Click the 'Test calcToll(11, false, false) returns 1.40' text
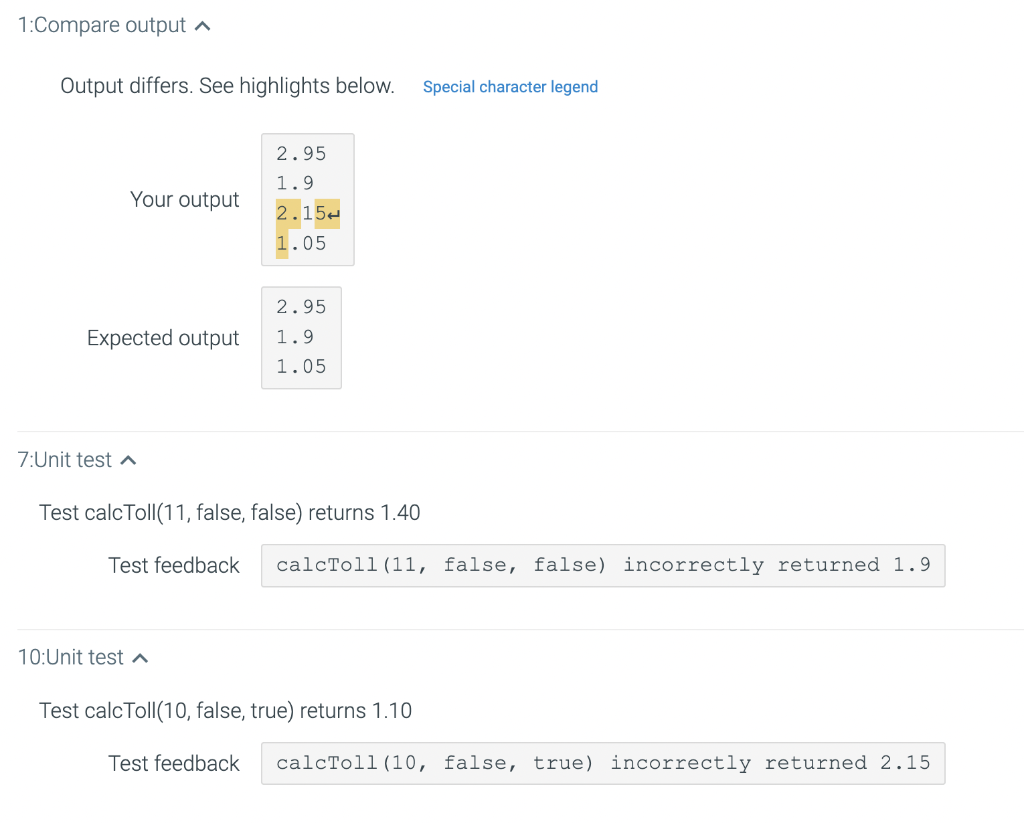1024x823 pixels. coord(229,511)
